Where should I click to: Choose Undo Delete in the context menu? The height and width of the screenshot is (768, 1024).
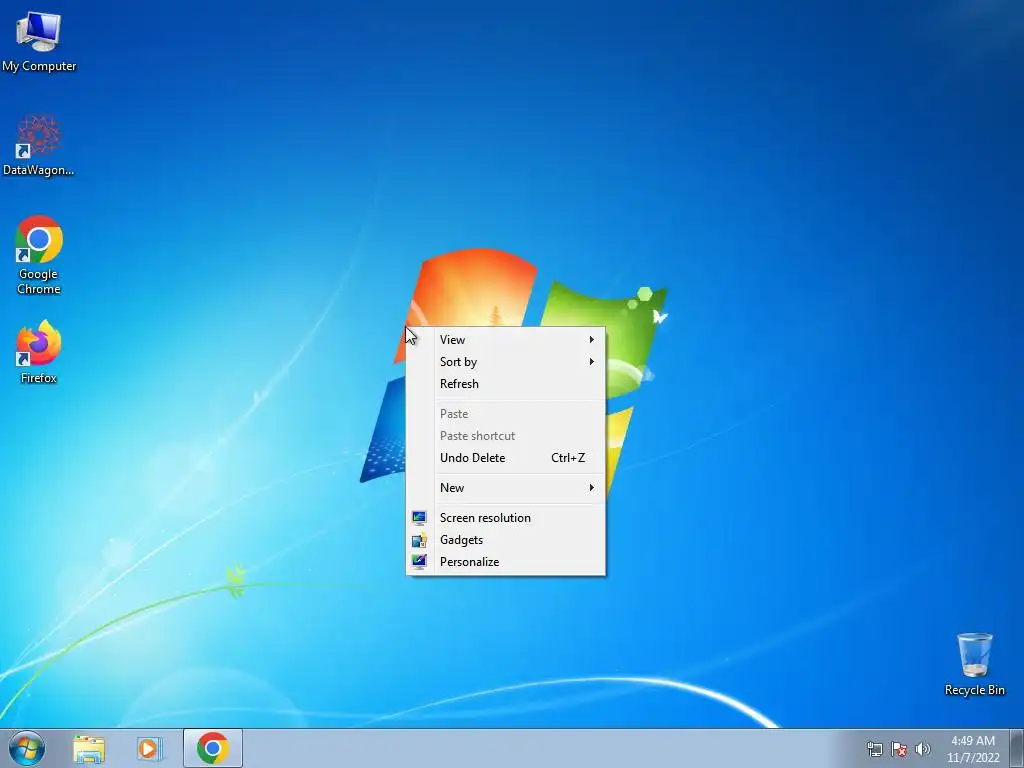[x=506, y=458]
